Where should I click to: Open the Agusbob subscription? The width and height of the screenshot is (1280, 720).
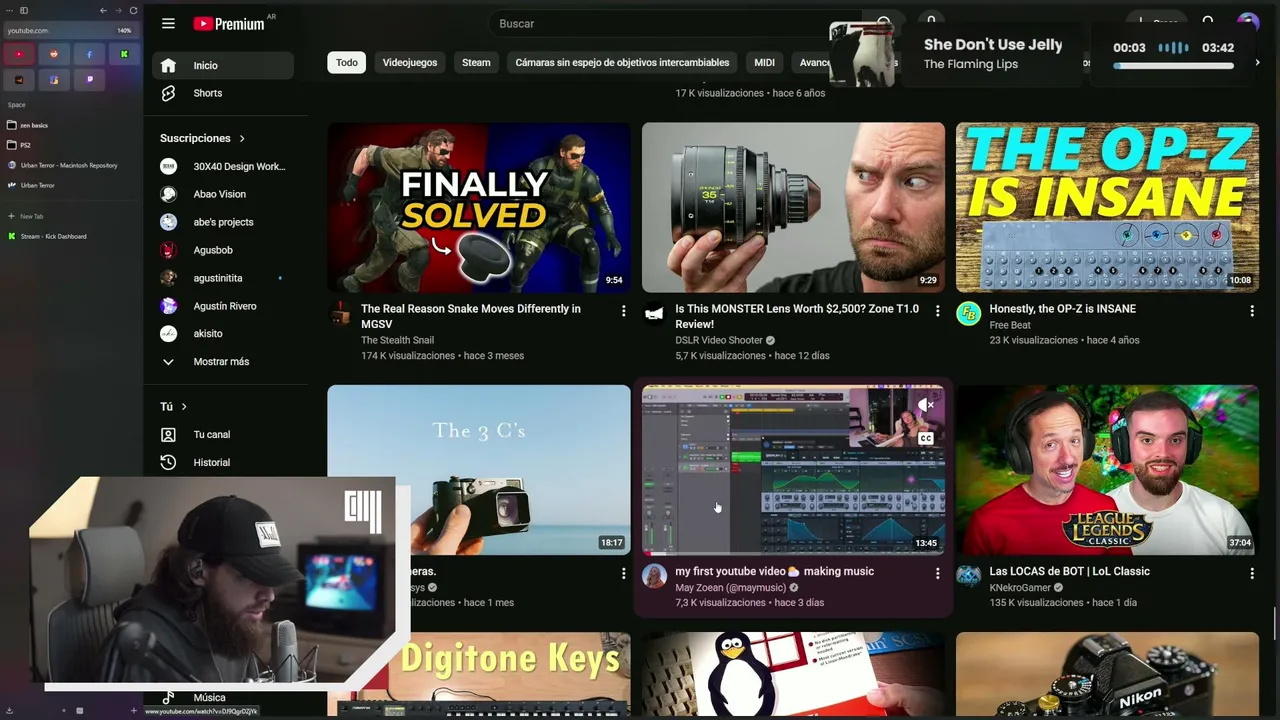(222, 250)
